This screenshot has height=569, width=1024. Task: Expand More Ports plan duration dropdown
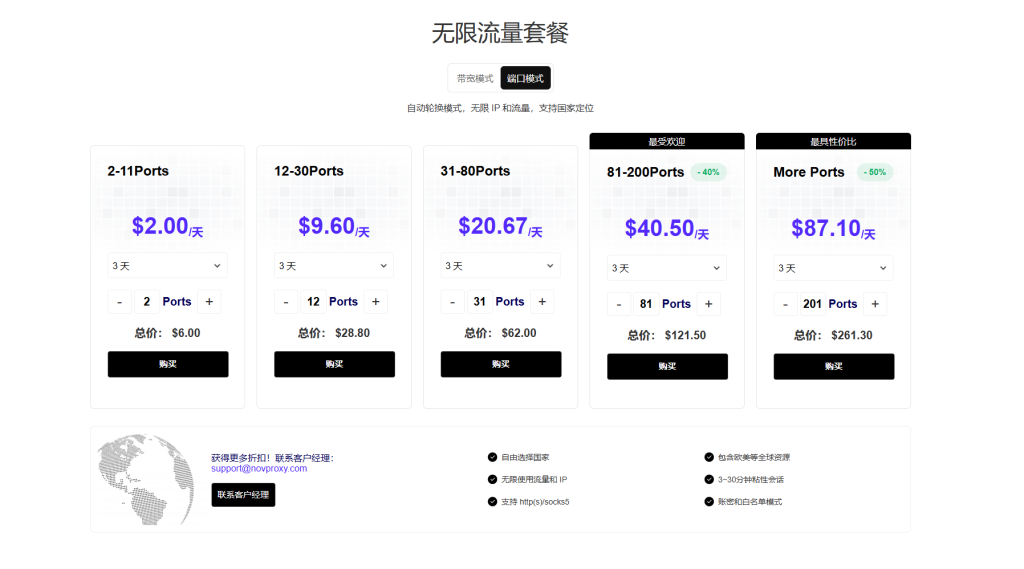[833, 268]
